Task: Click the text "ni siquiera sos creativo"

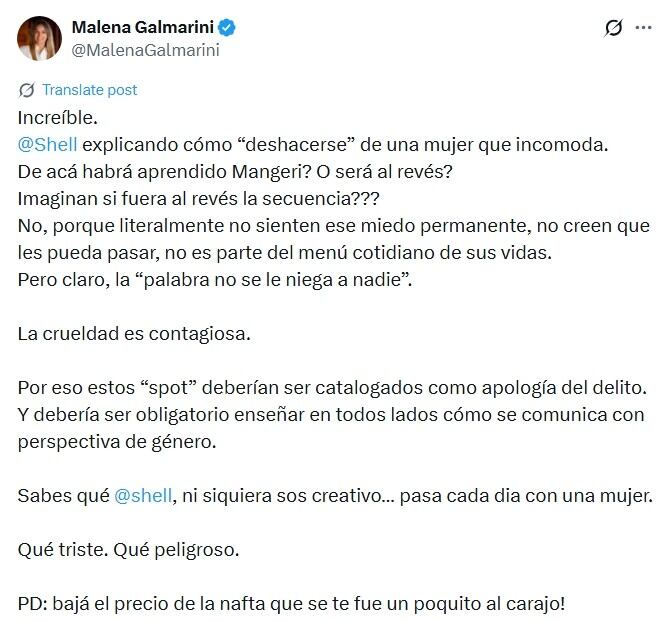Action: [x=265, y=495]
